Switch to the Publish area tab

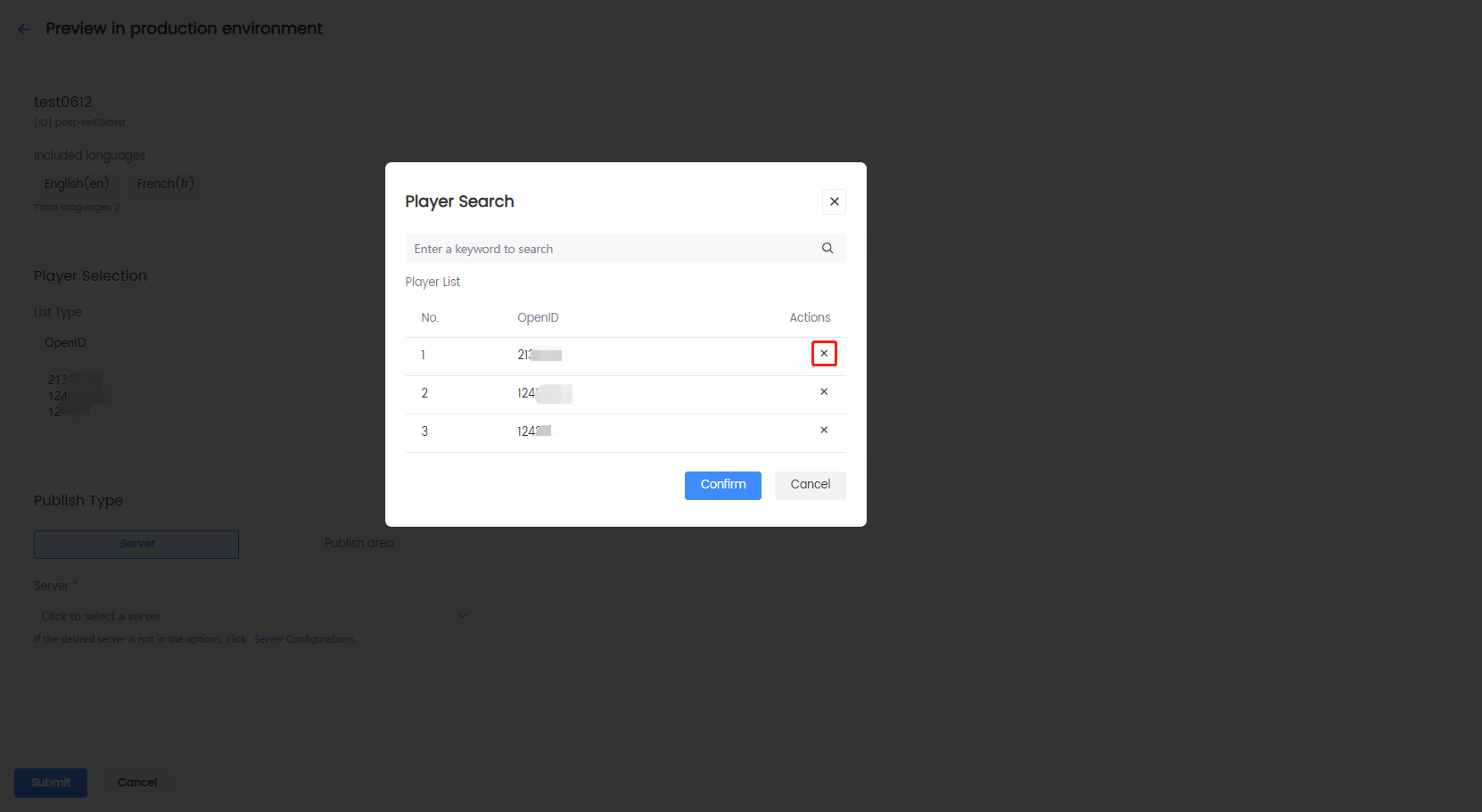point(358,544)
